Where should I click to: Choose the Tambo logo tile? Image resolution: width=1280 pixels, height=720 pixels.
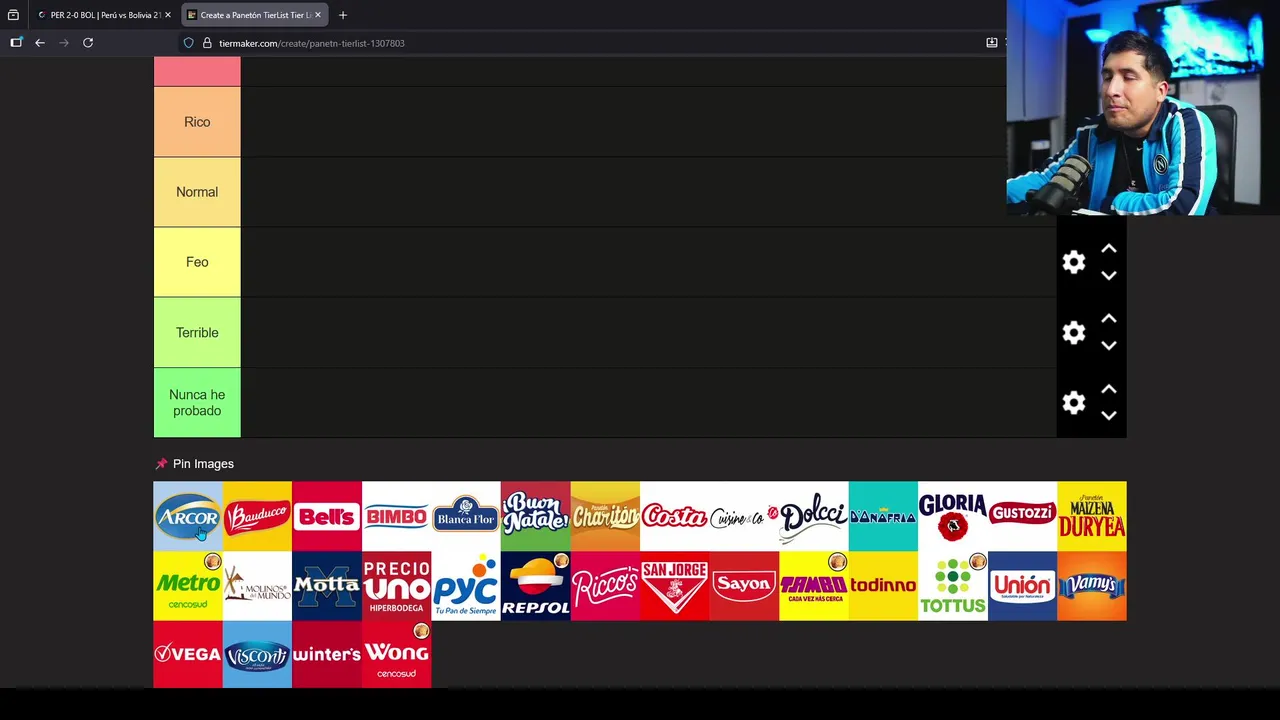pos(813,586)
